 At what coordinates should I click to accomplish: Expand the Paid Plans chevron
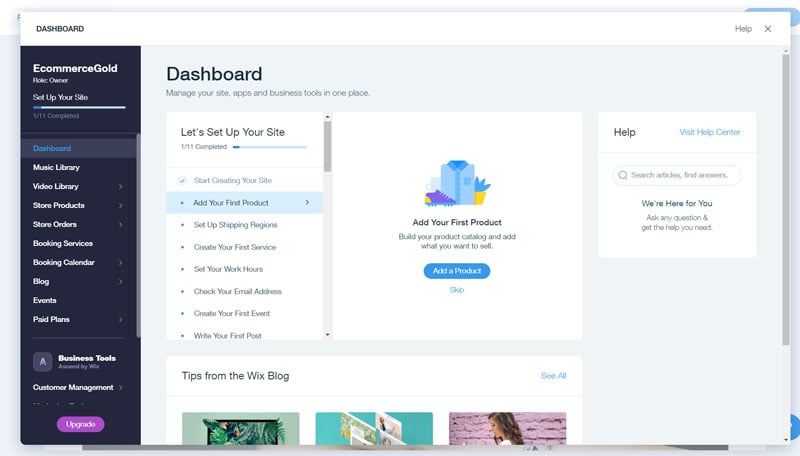(x=120, y=320)
